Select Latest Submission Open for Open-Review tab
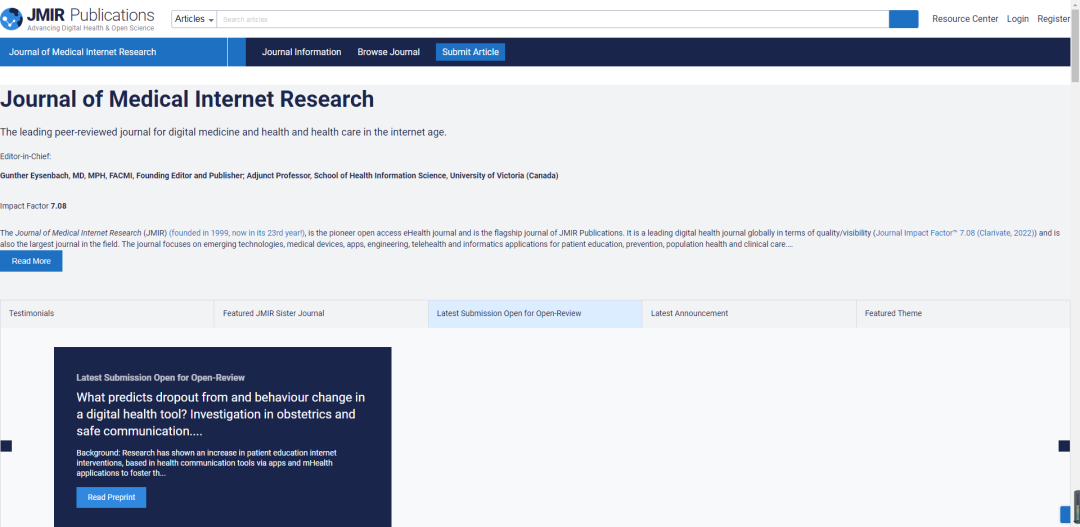Screen dimensions: 1080x527 click(x=535, y=313)
